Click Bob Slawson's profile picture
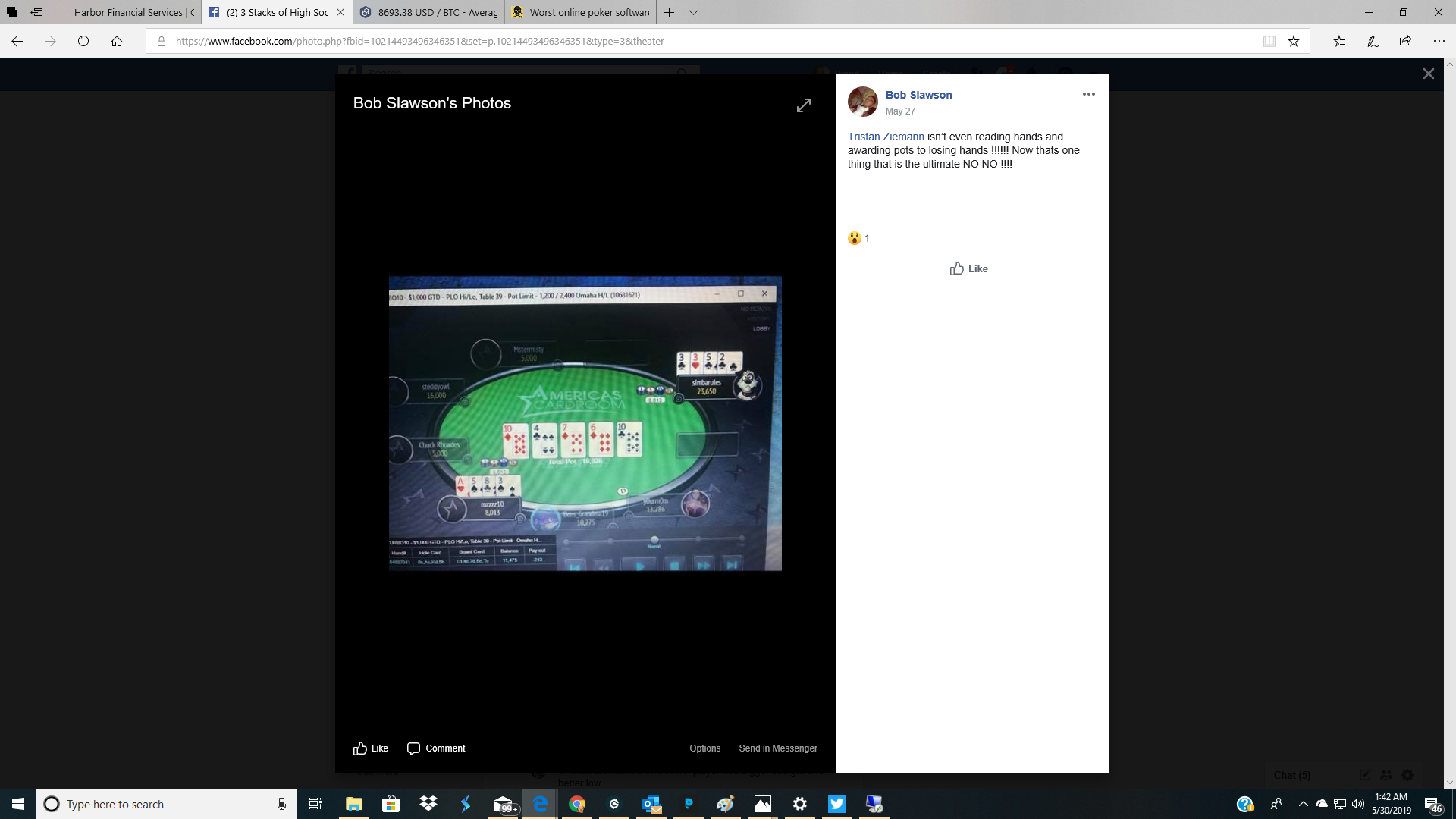Screen dimensions: 1456x819 (x=863, y=102)
